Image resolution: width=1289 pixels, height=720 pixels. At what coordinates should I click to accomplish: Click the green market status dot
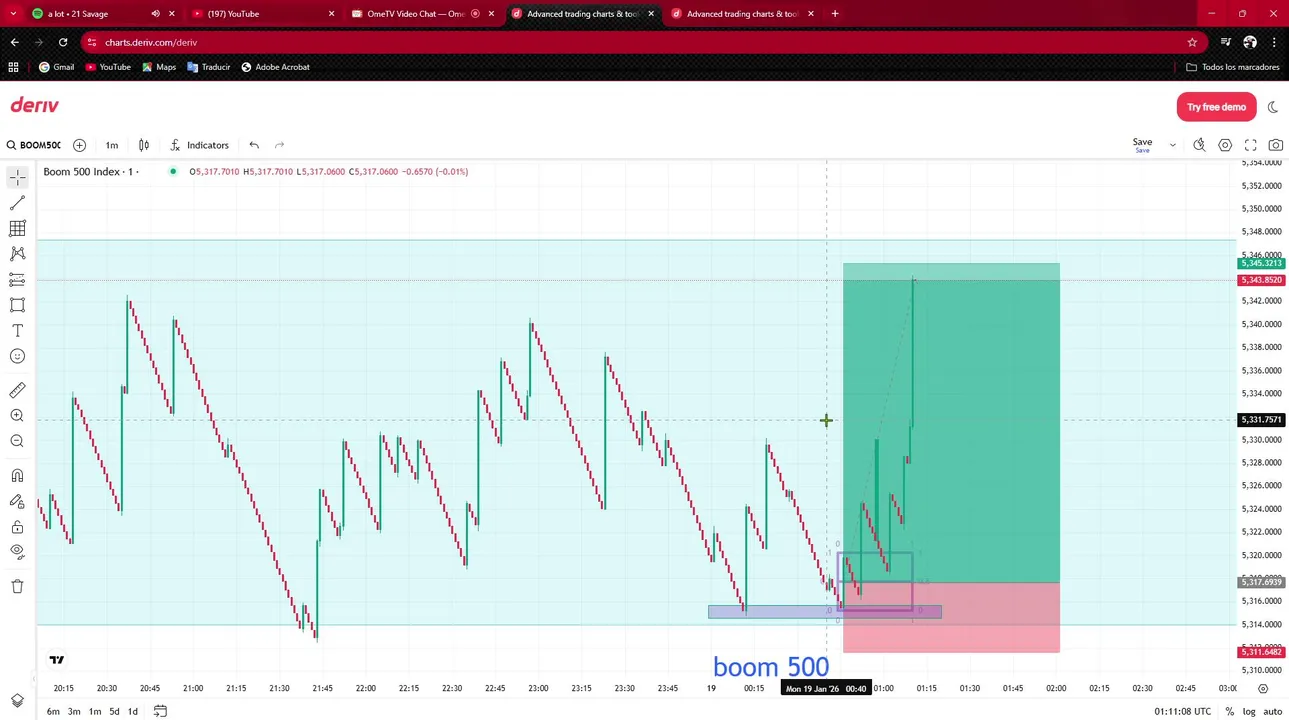coord(173,172)
